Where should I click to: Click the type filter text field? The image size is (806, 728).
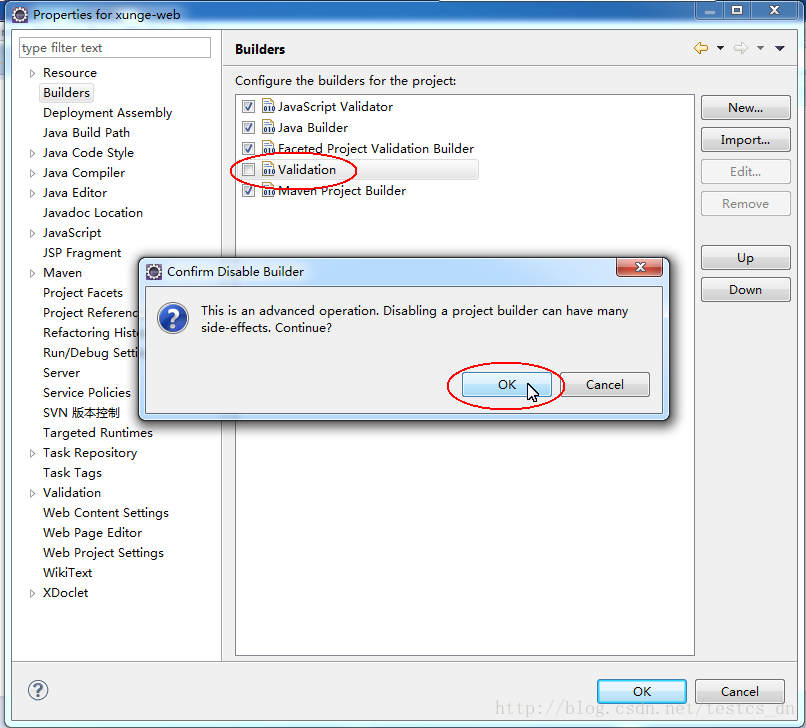(x=115, y=48)
